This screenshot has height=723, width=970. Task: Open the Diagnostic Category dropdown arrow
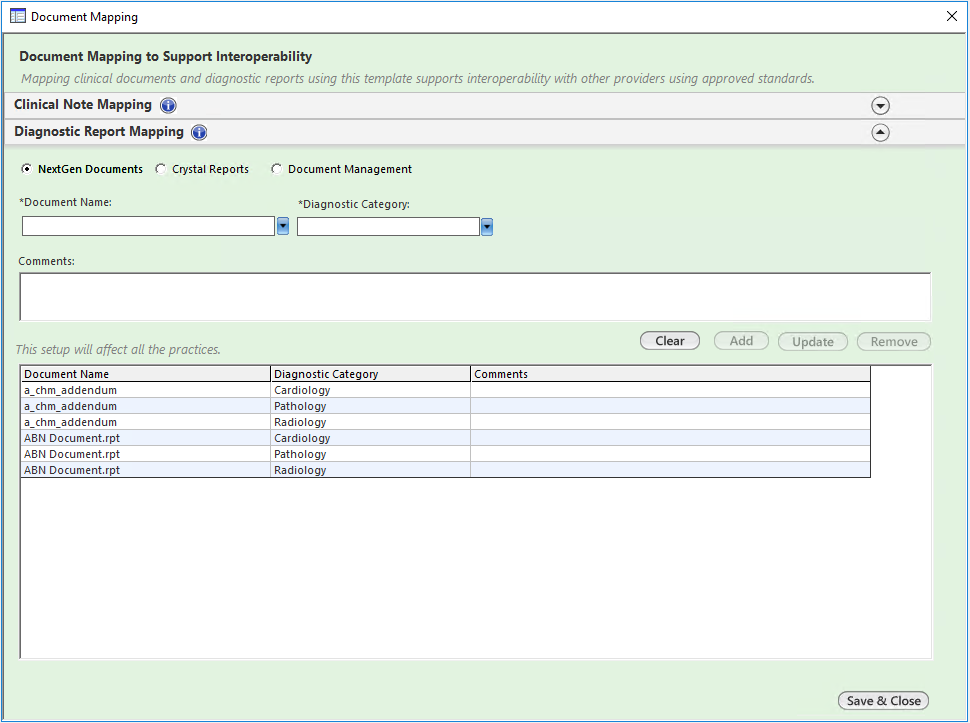click(487, 227)
